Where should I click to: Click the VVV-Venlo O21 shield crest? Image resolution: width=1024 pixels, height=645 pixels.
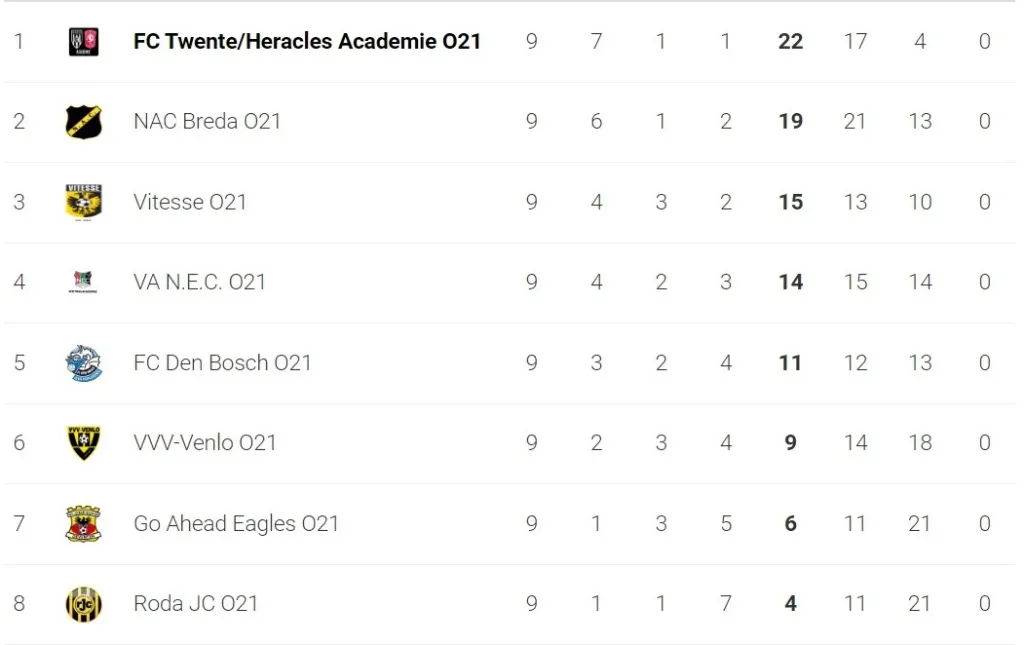coord(84,443)
